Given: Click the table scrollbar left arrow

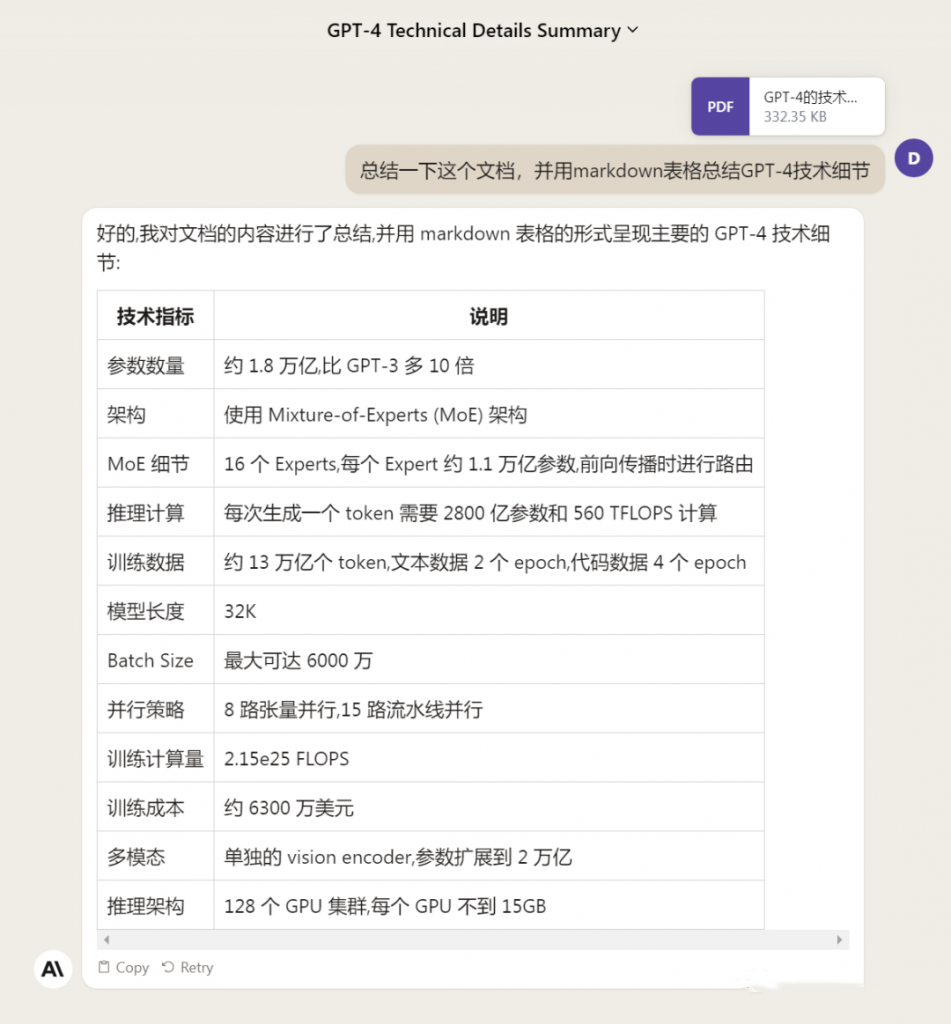Looking at the screenshot, I should 106,940.
